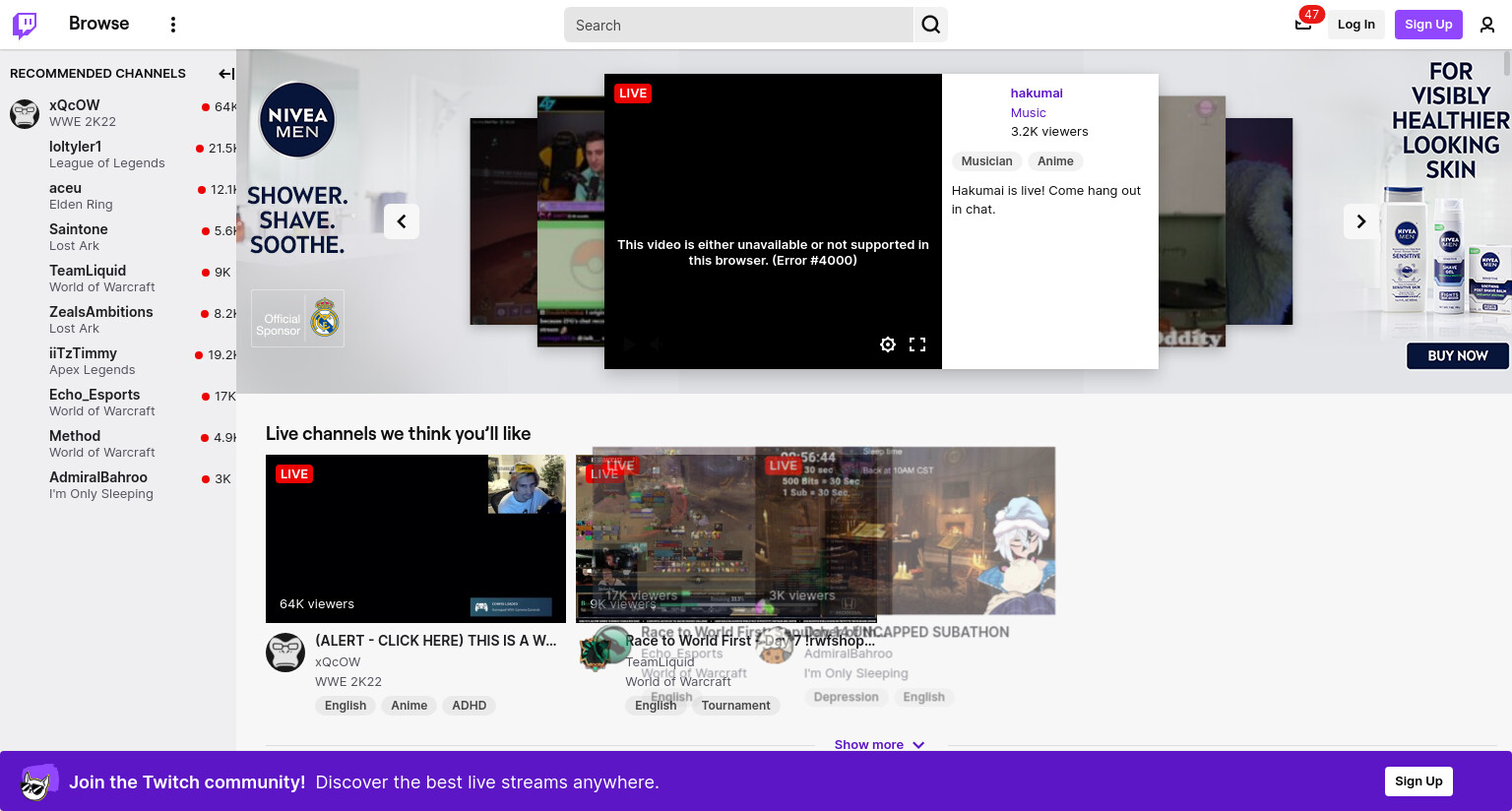
Task: Open the Music category link
Action: point(1028,113)
